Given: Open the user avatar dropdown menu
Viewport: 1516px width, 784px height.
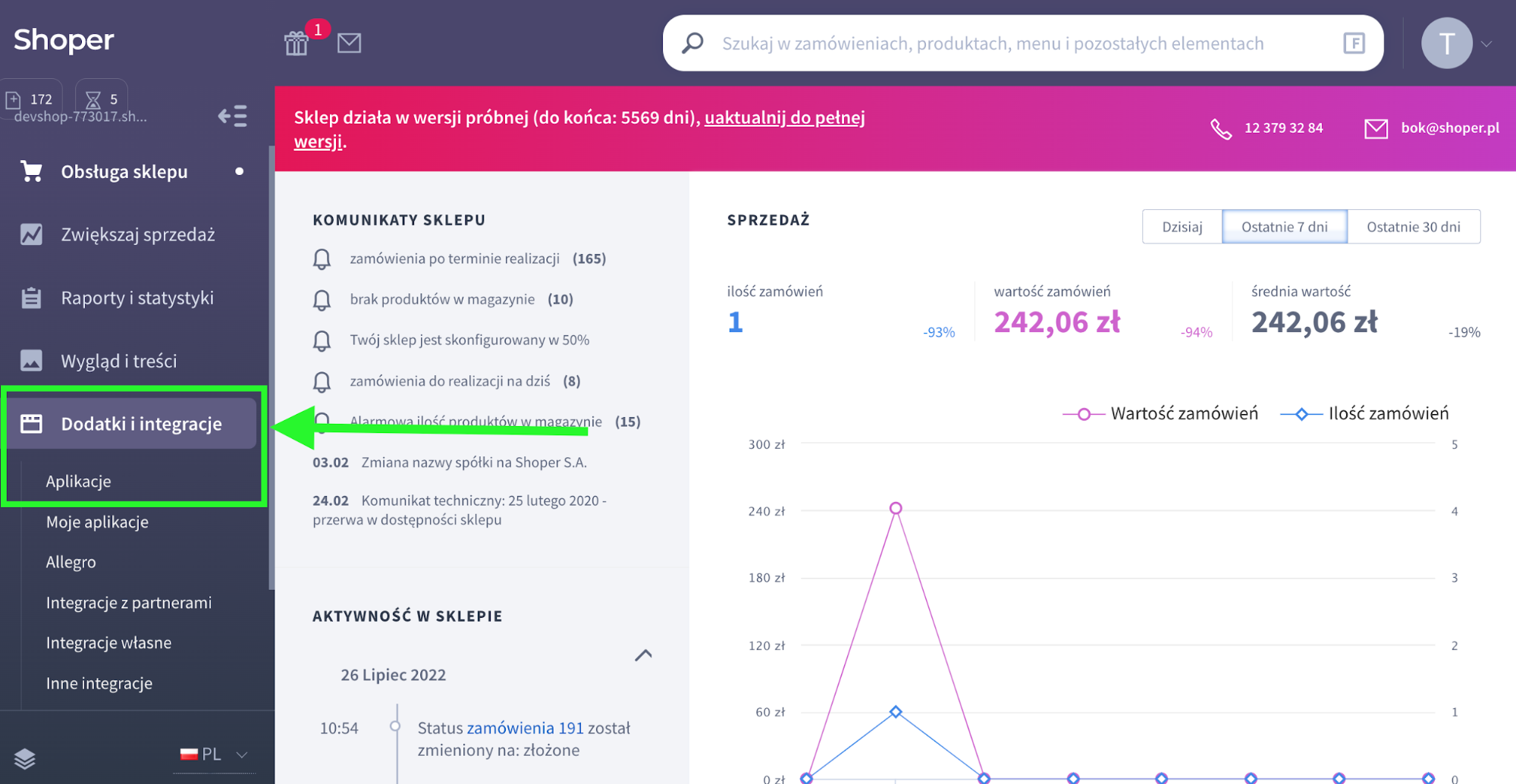Looking at the screenshot, I should (1456, 44).
